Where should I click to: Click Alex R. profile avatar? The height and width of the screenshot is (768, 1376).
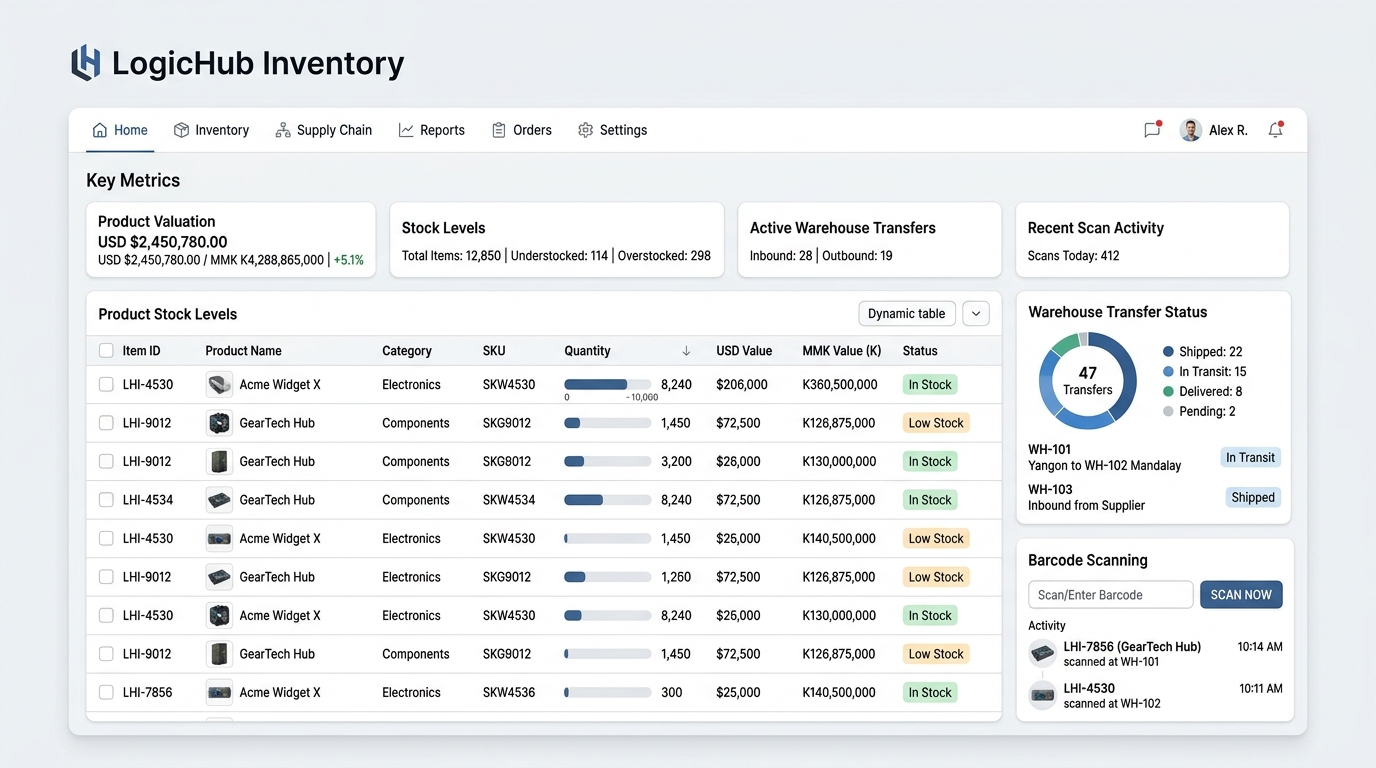(1190, 130)
